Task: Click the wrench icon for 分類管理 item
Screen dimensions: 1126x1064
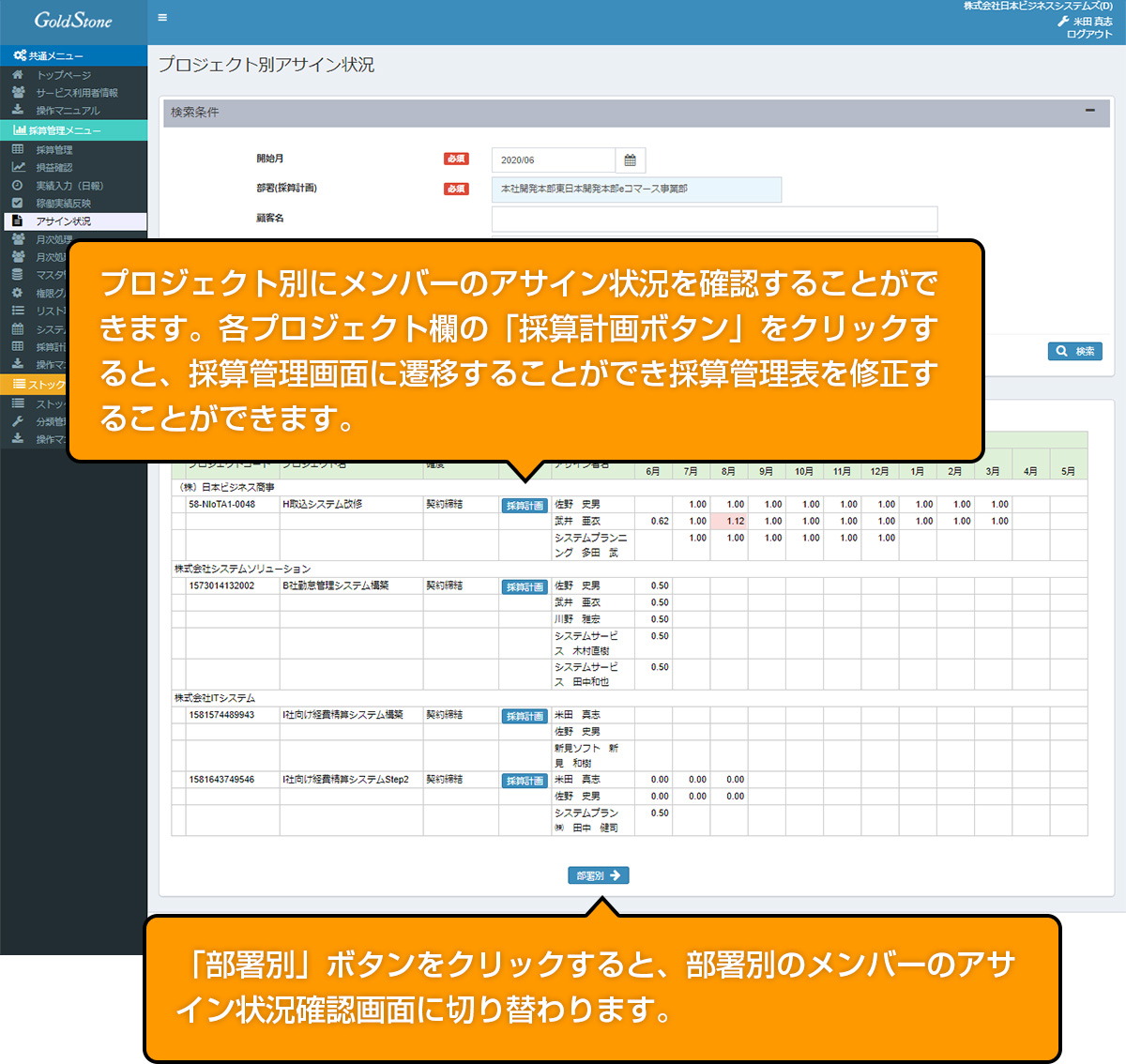Action: coord(17,421)
